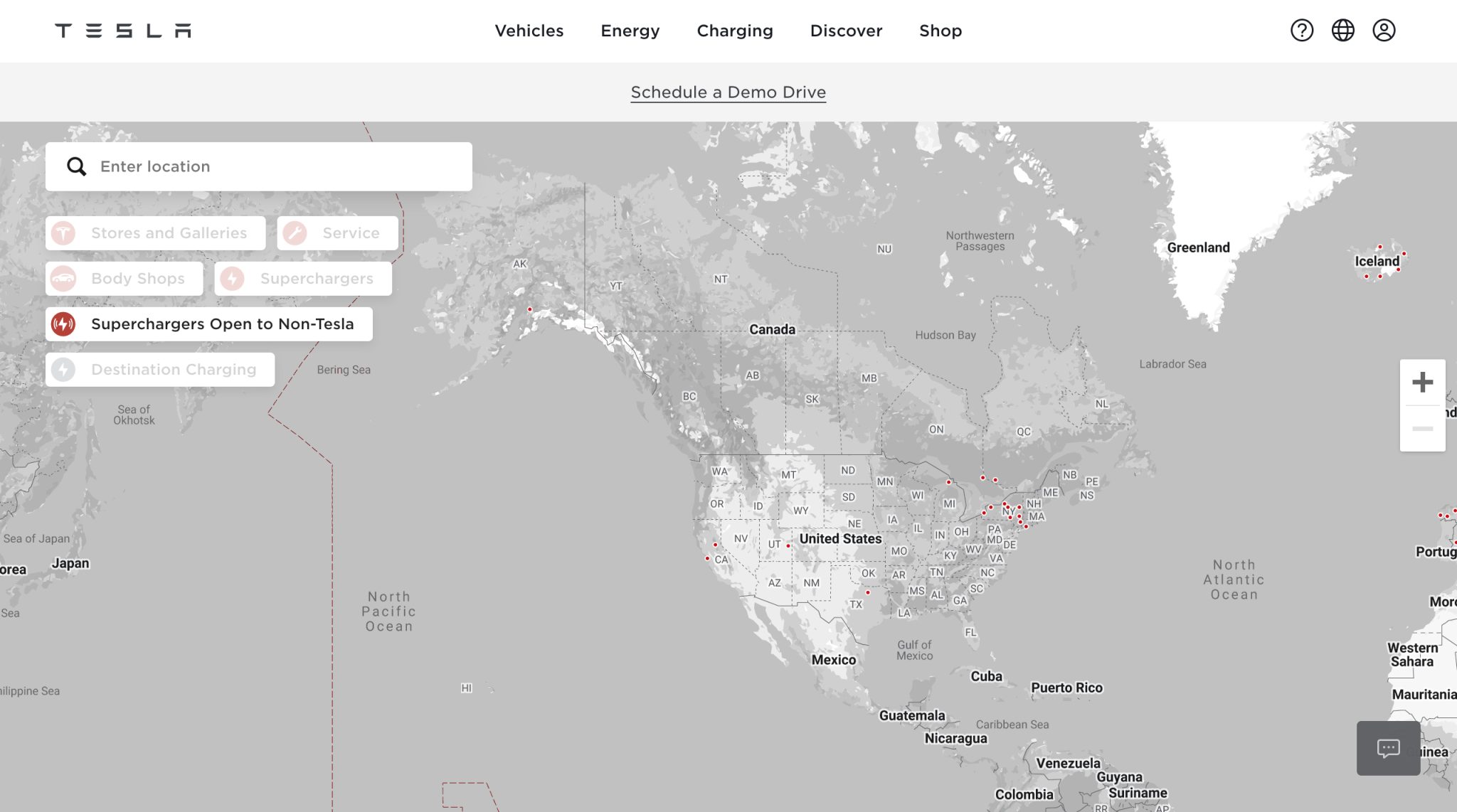Click the Guatemala map label
The height and width of the screenshot is (812, 1457).
pyautogui.click(x=912, y=715)
